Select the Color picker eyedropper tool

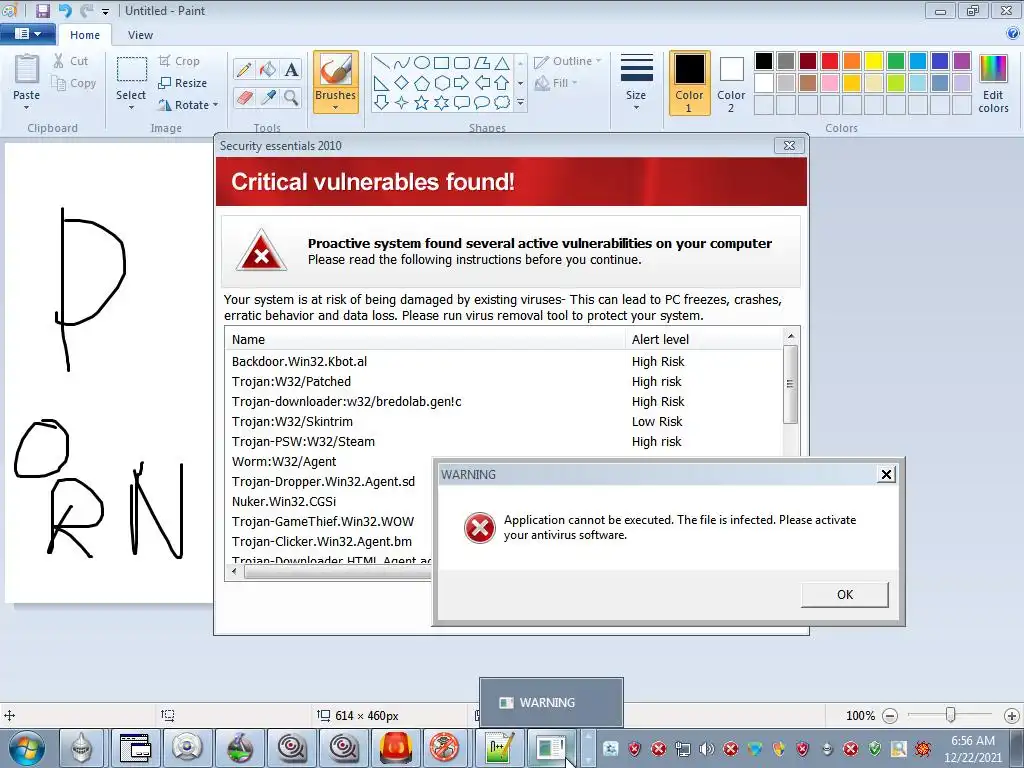click(268, 98)
